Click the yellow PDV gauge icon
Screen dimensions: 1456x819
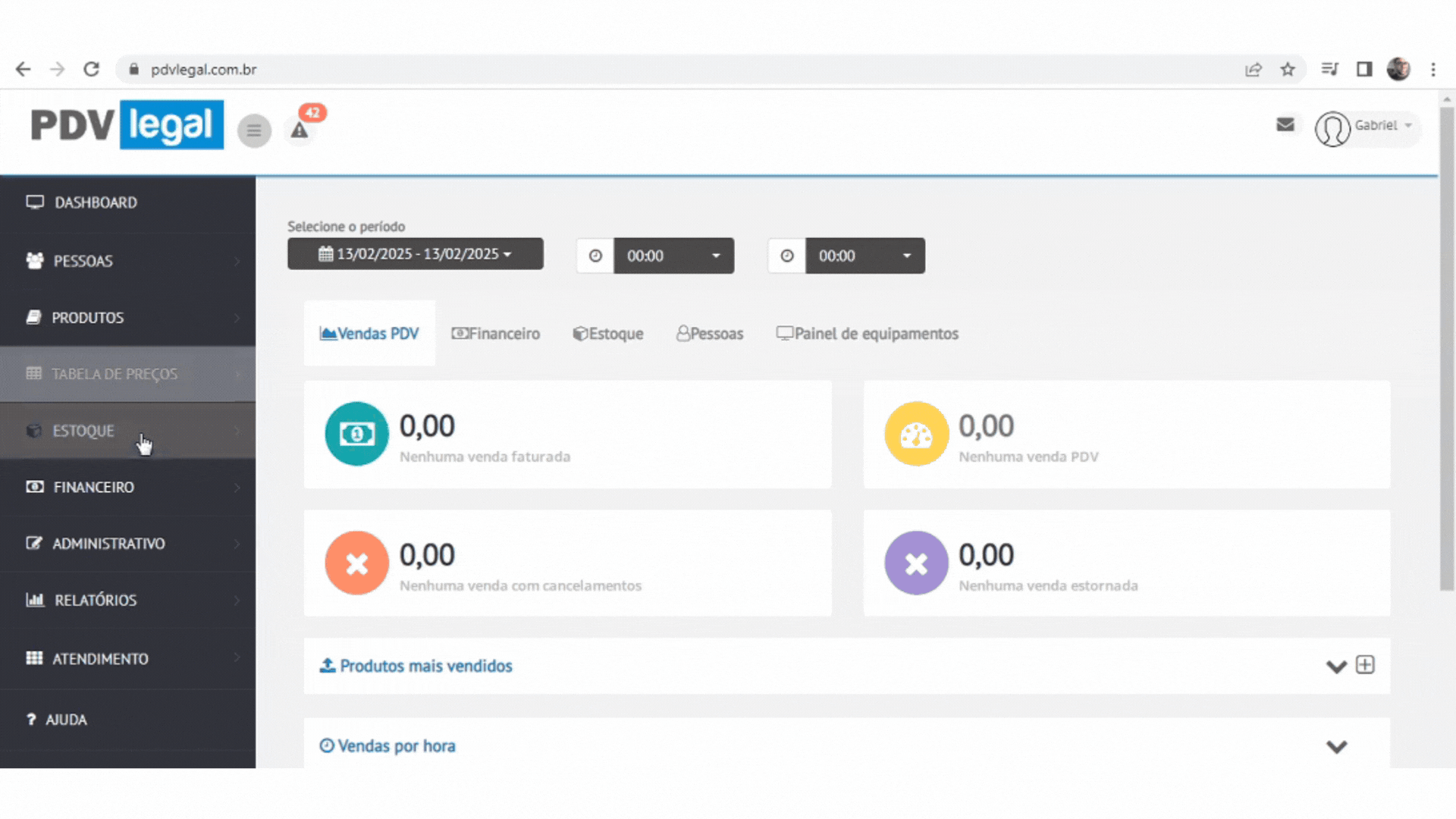pos(916,434)
